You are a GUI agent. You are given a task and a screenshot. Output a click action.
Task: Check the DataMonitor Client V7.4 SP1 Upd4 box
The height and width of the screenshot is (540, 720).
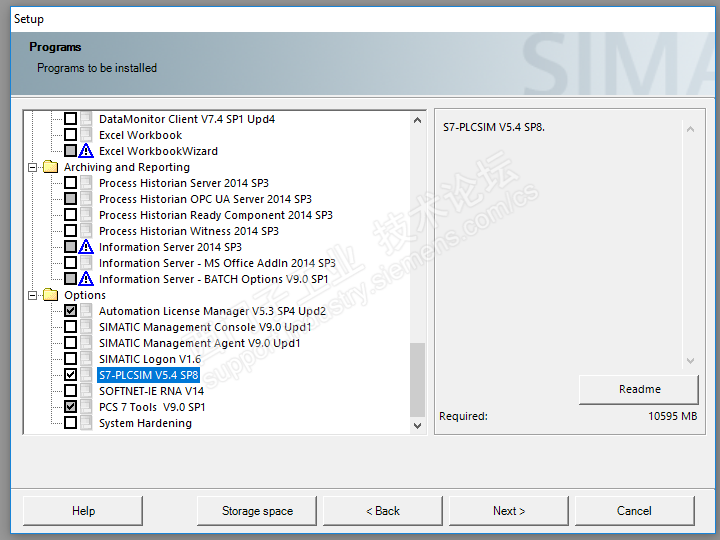(x=70, y=119)
